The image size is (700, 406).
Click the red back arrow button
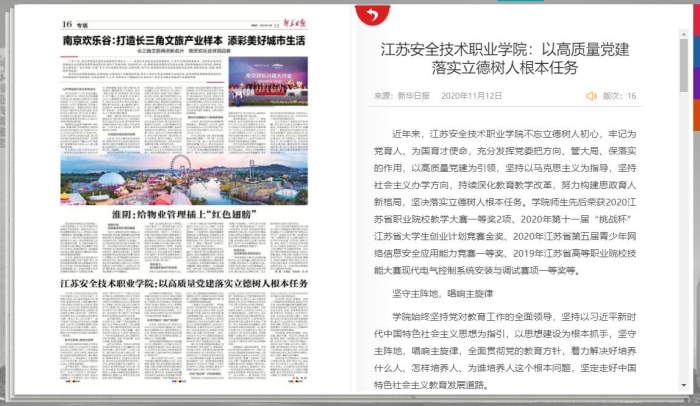(x=372, y=14)
